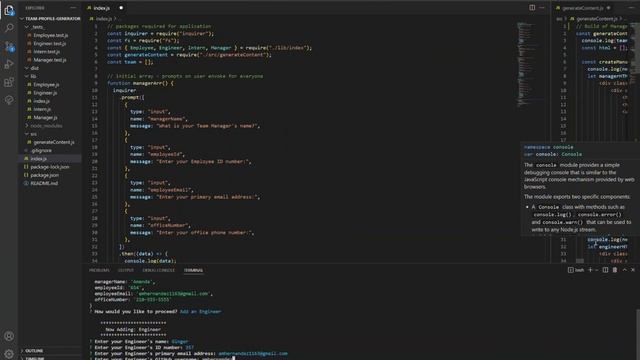
Task: Open the Source Control view
Action: pyautogui.click(x=9, y=46)
